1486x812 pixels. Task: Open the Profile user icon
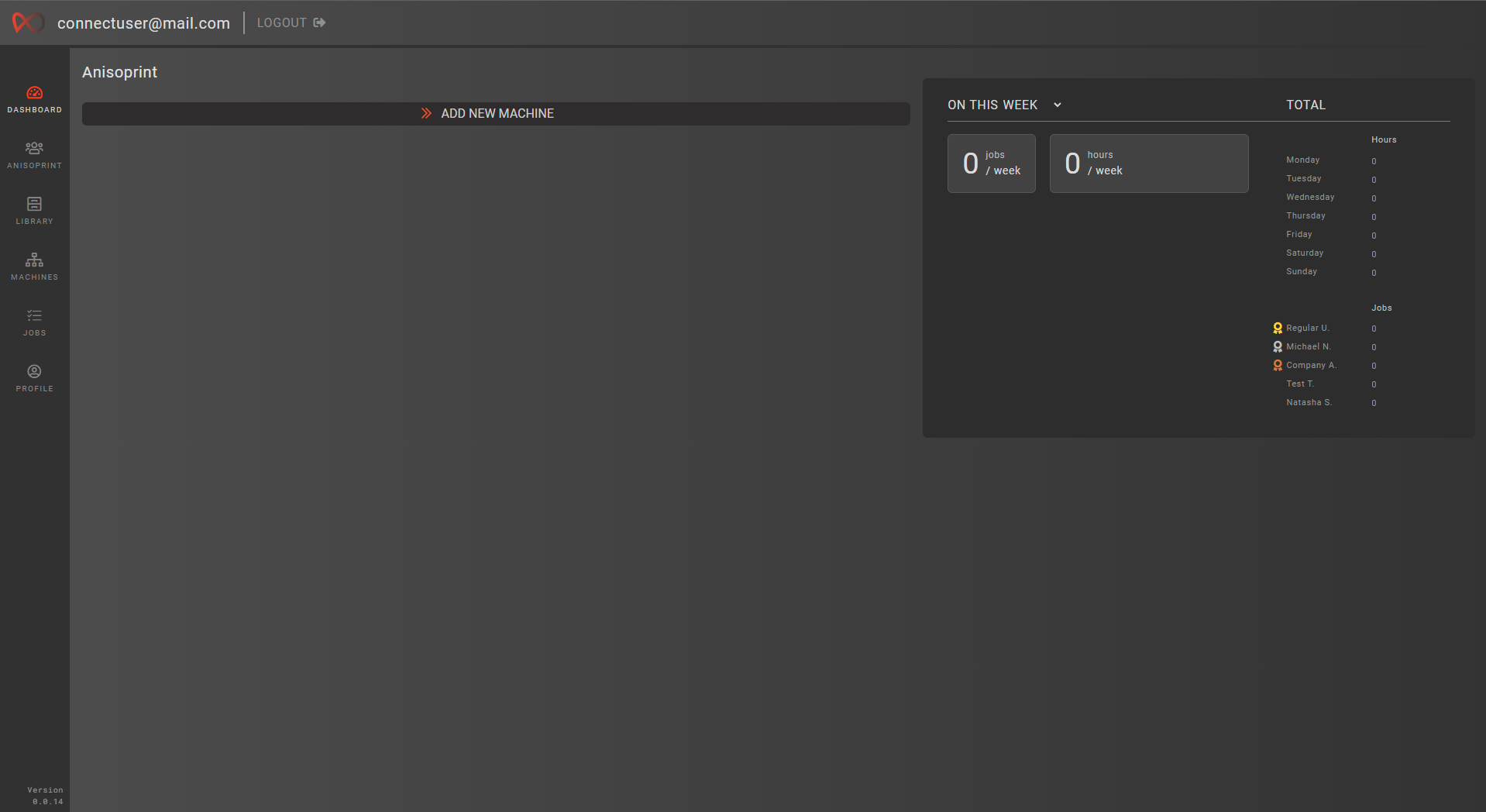point(34,371)
